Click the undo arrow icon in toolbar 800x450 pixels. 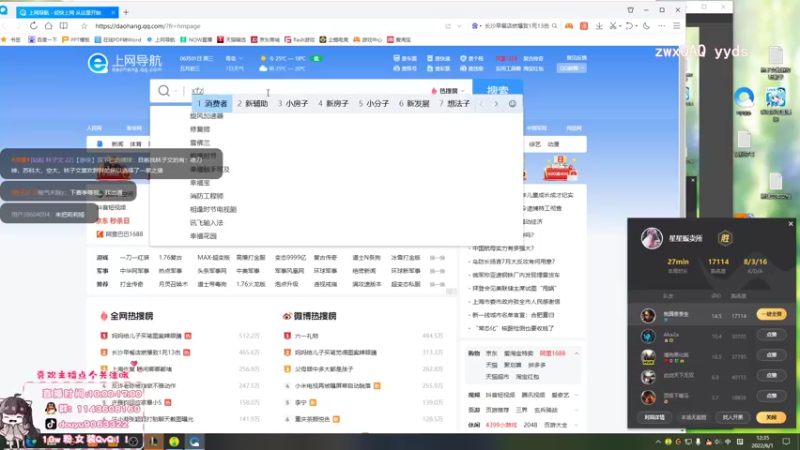pyautogui.click(x=630, y=26)
